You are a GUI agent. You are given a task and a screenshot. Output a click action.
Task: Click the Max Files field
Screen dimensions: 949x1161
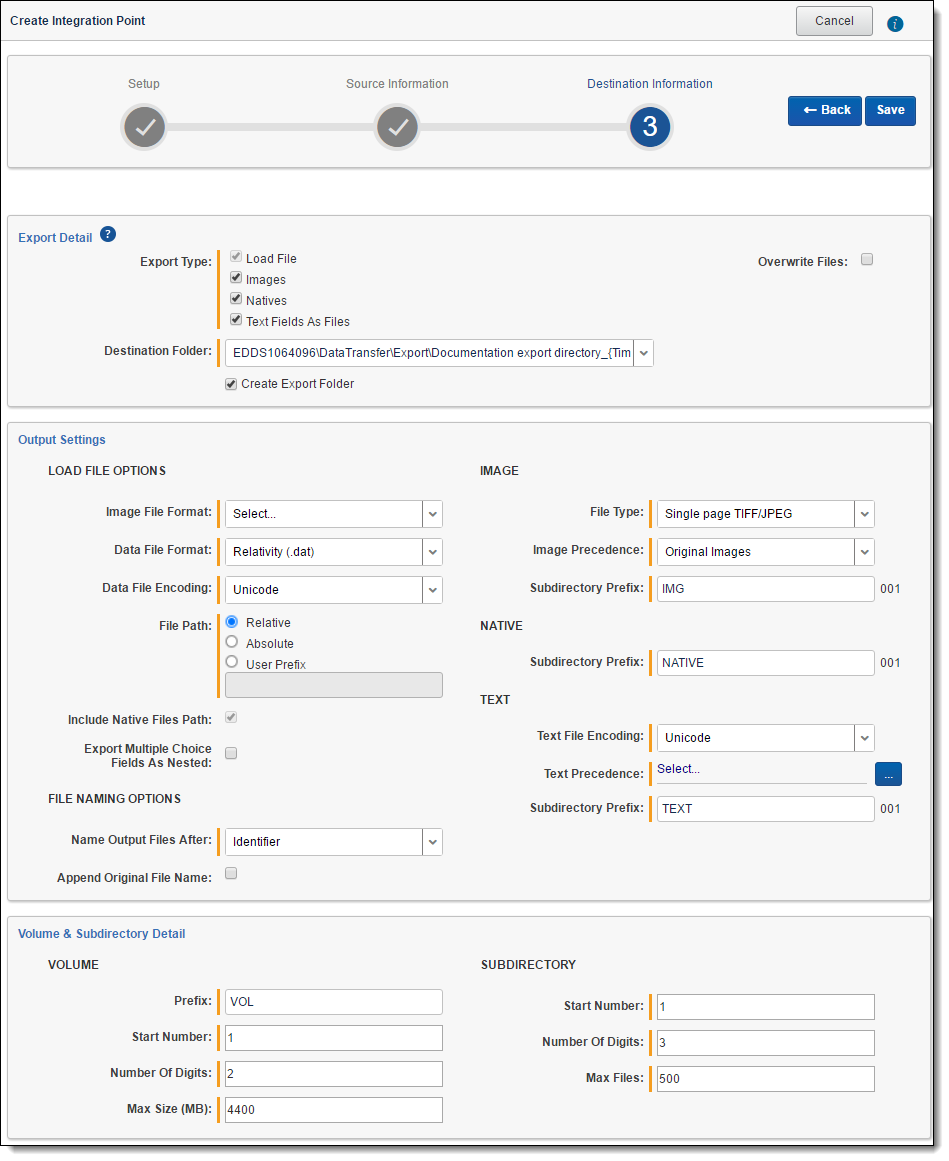coord(765,1079)
